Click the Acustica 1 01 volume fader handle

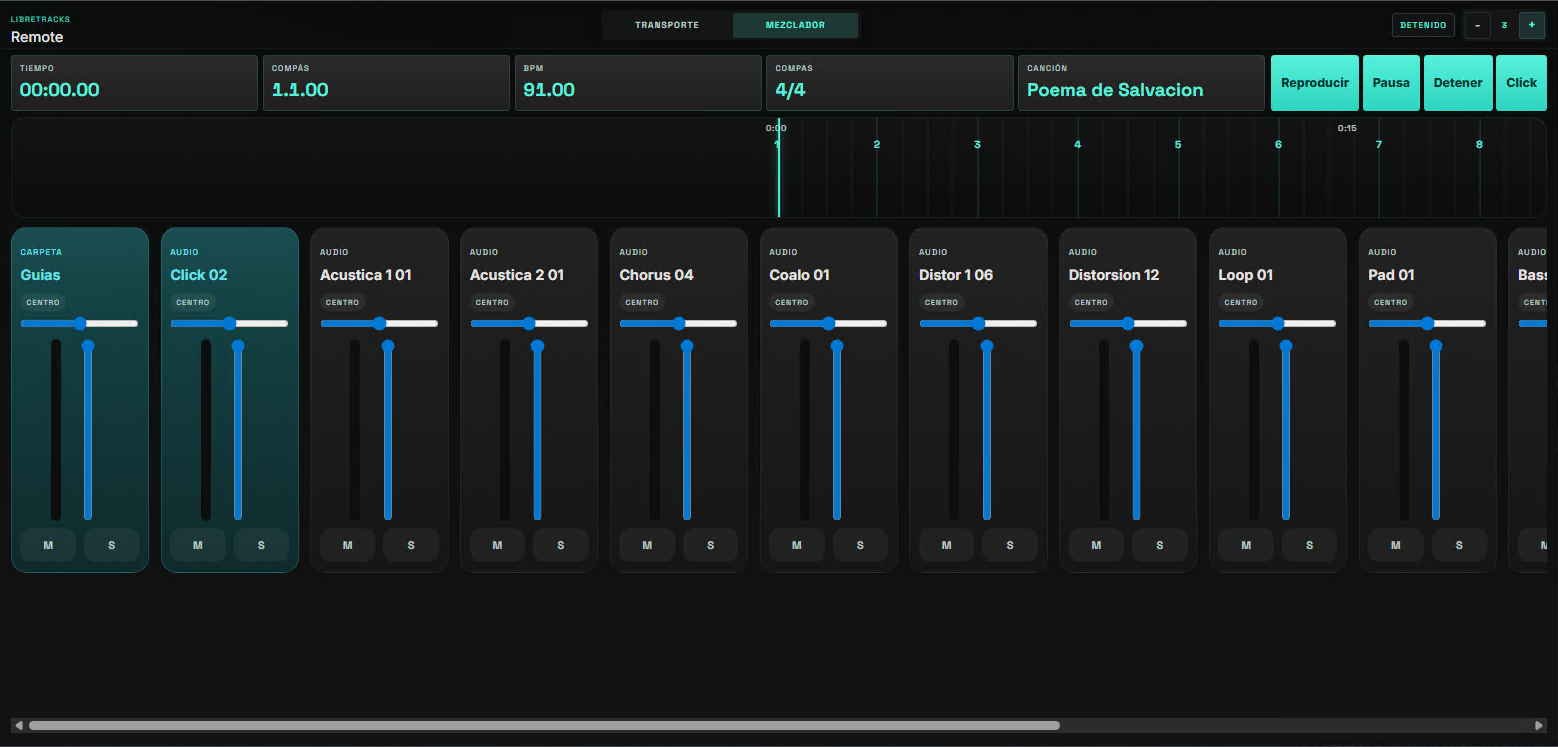pyautogui.click(x=388, y=346)
